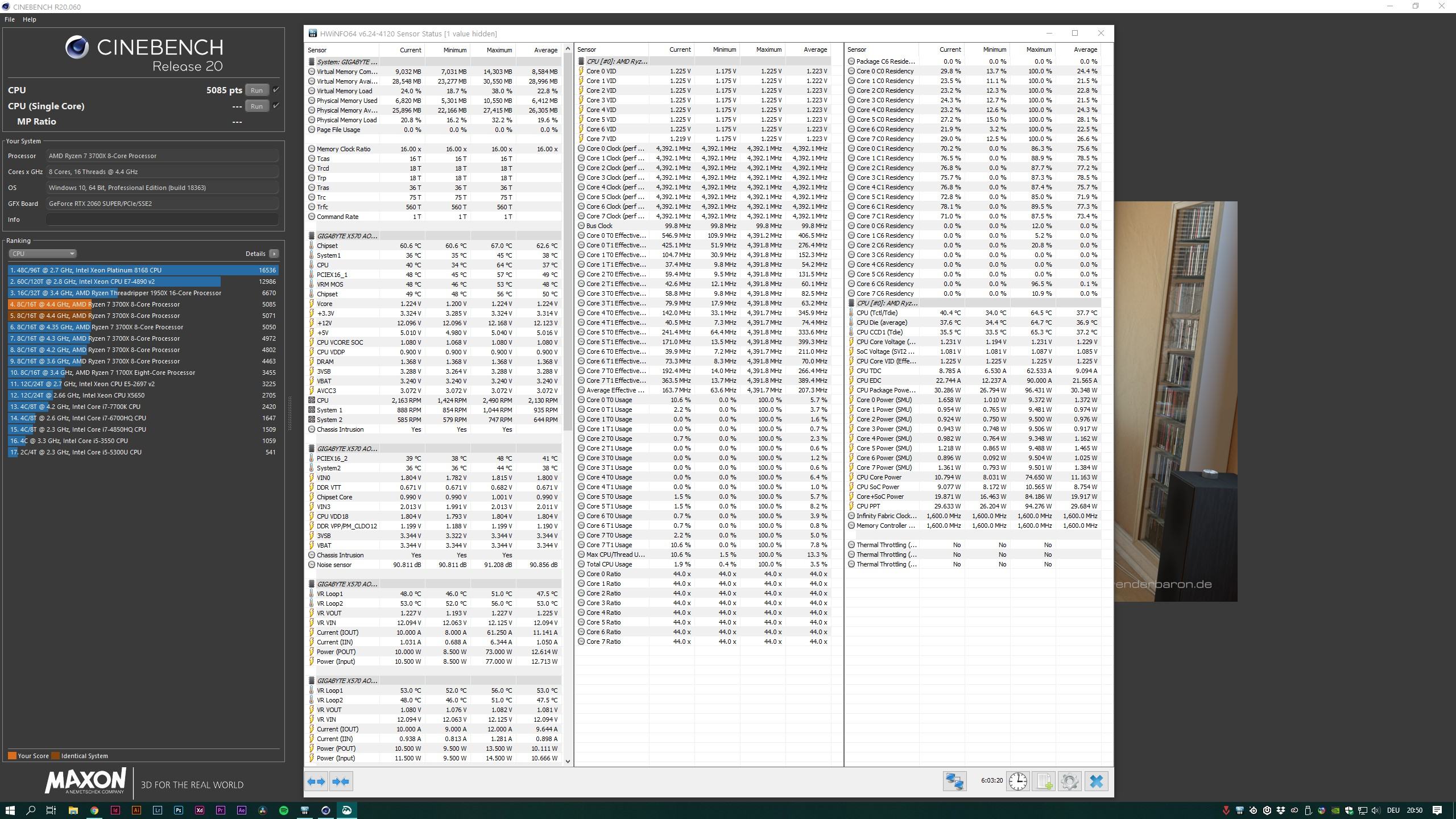Select Threadripper 1950X ranking entry

(x=143, y=293)
